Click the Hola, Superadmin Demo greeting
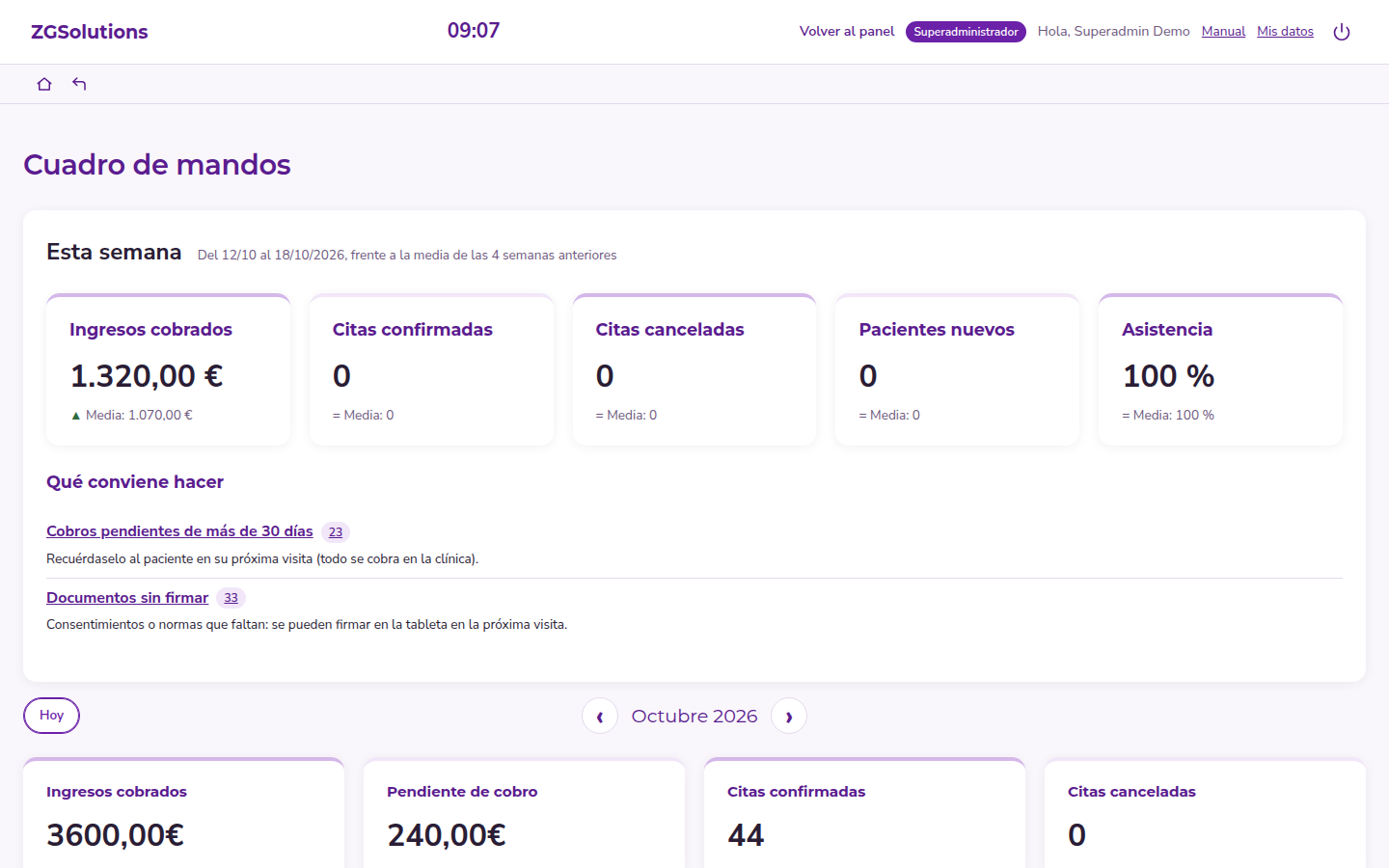The height and width of the screenshot is (868, 1389). [x=1114, y=32]
